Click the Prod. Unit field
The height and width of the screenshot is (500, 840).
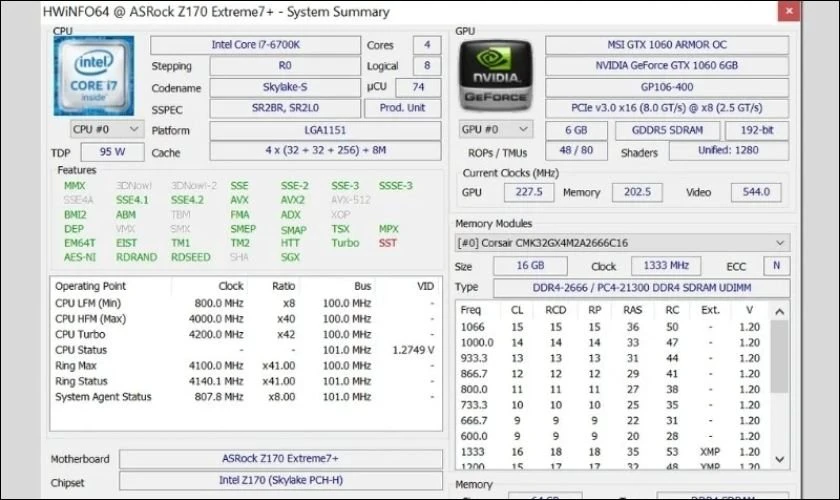point(402,108)
